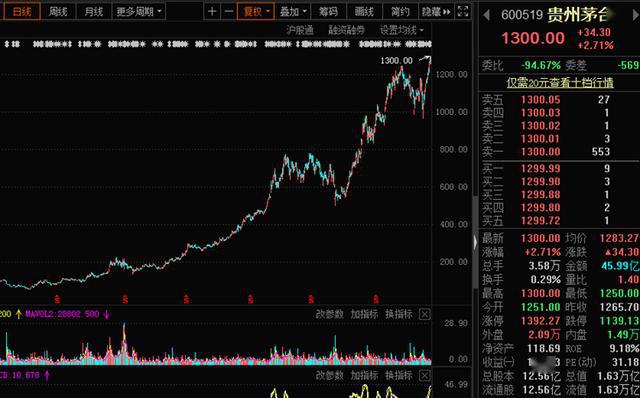Select 卖五 ask price 1300.05
Screen dimensions: 640x398
(x=541, y=100)
